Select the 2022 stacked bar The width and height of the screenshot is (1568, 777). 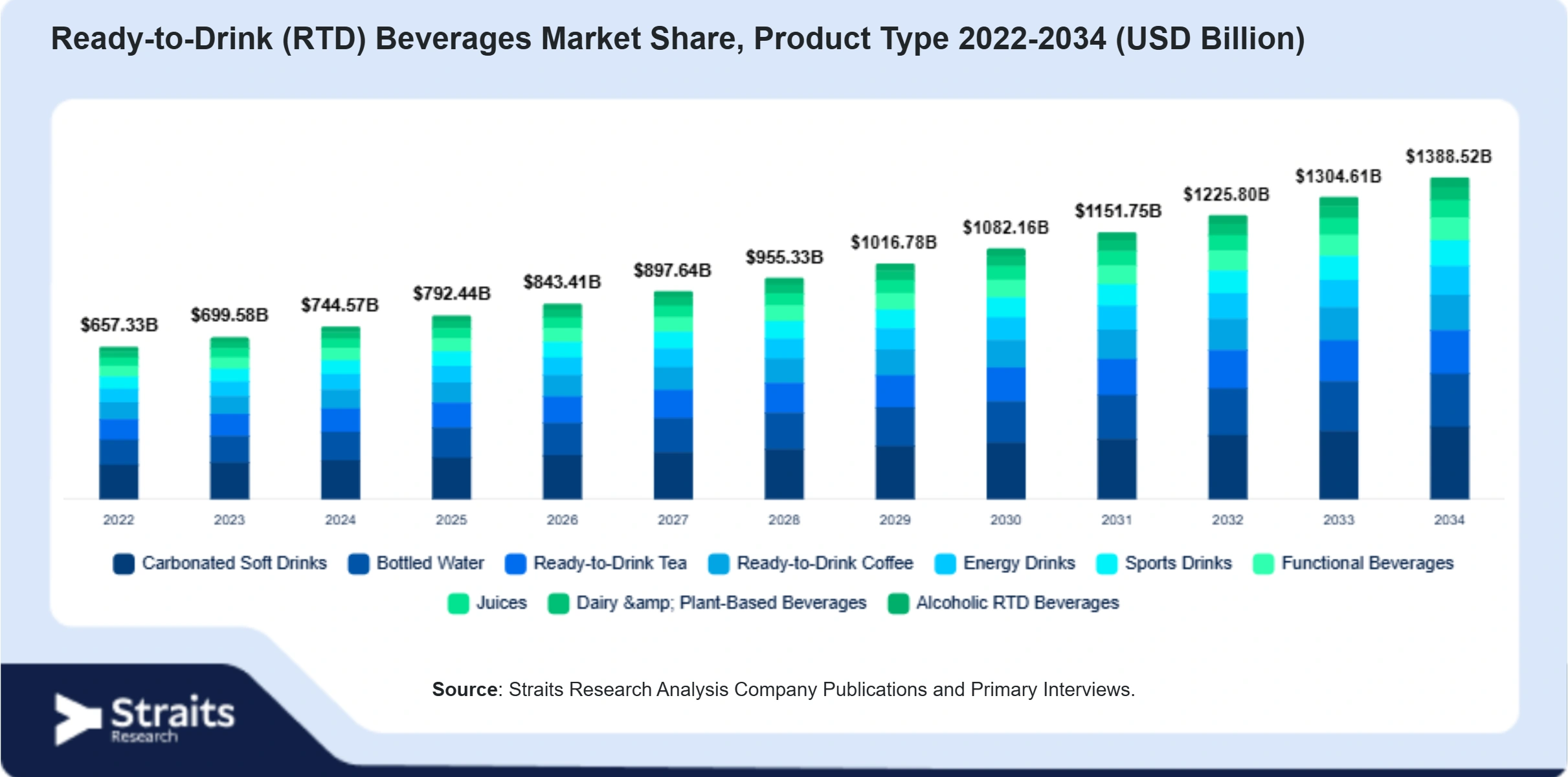(118, 423)
